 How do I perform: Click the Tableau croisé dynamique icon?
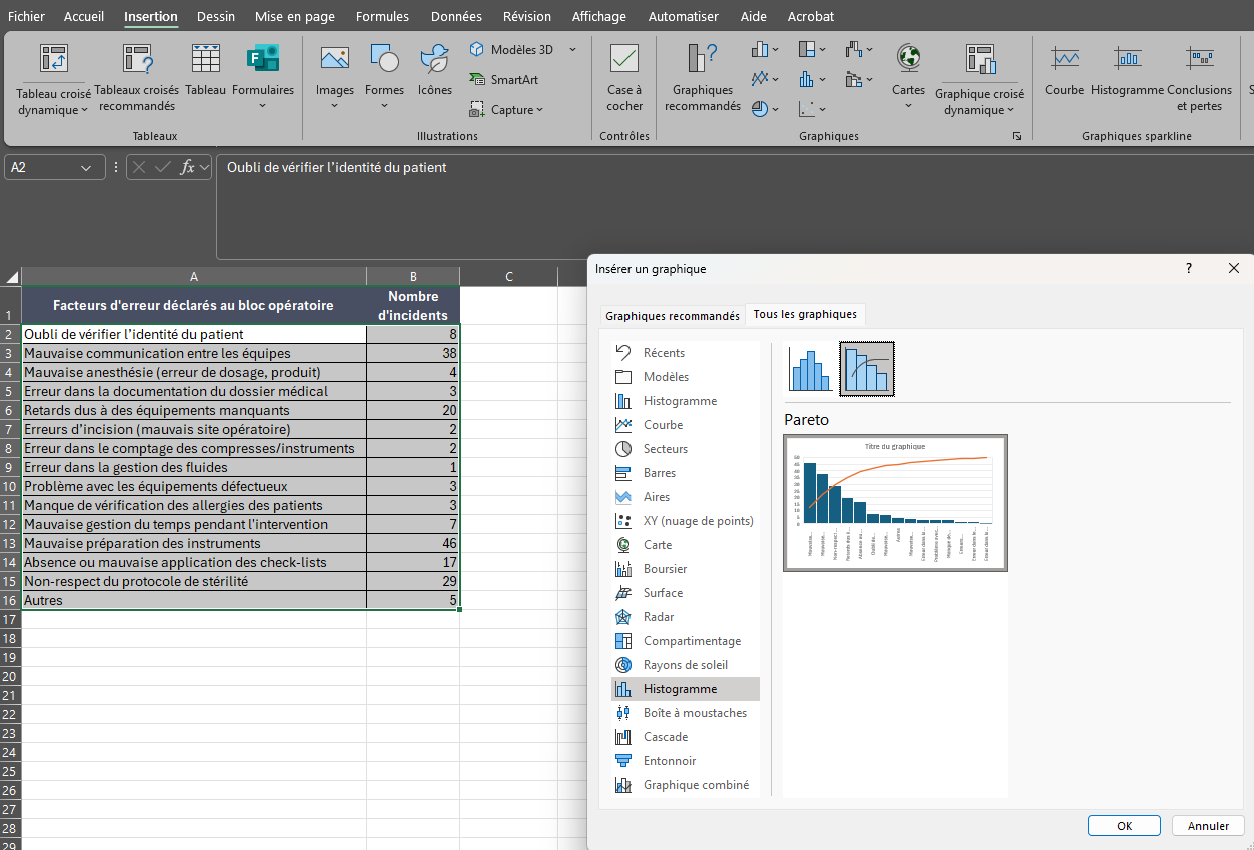coord(53,60)
